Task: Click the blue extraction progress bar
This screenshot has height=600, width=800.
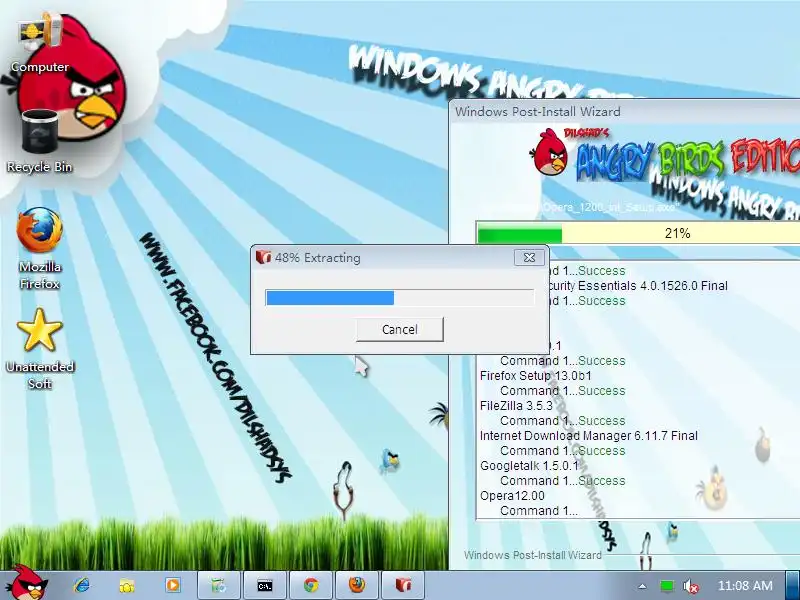Action: point(399,297)
